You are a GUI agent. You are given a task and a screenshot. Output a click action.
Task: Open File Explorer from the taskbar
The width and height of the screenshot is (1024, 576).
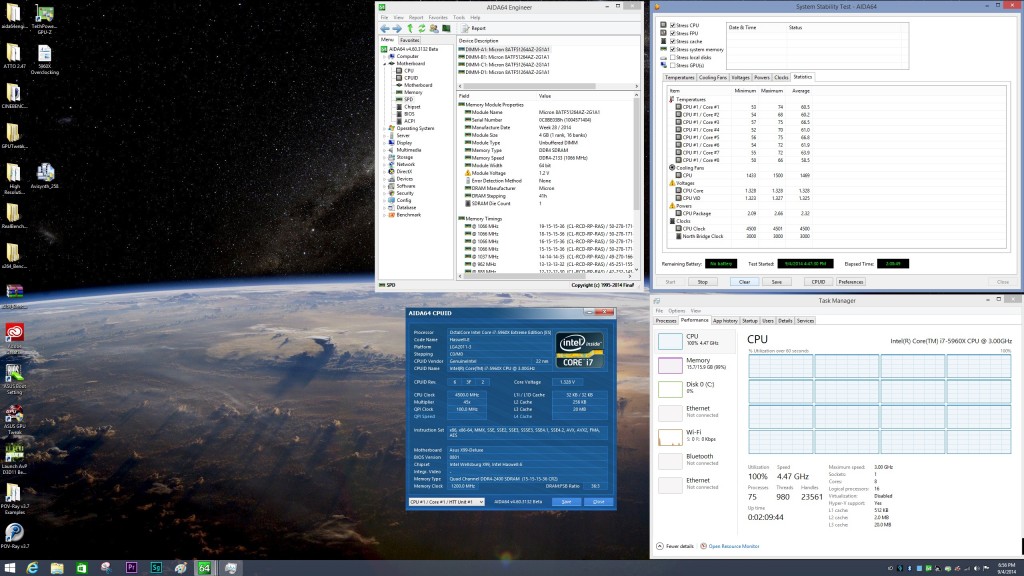[x=57, y=568]
